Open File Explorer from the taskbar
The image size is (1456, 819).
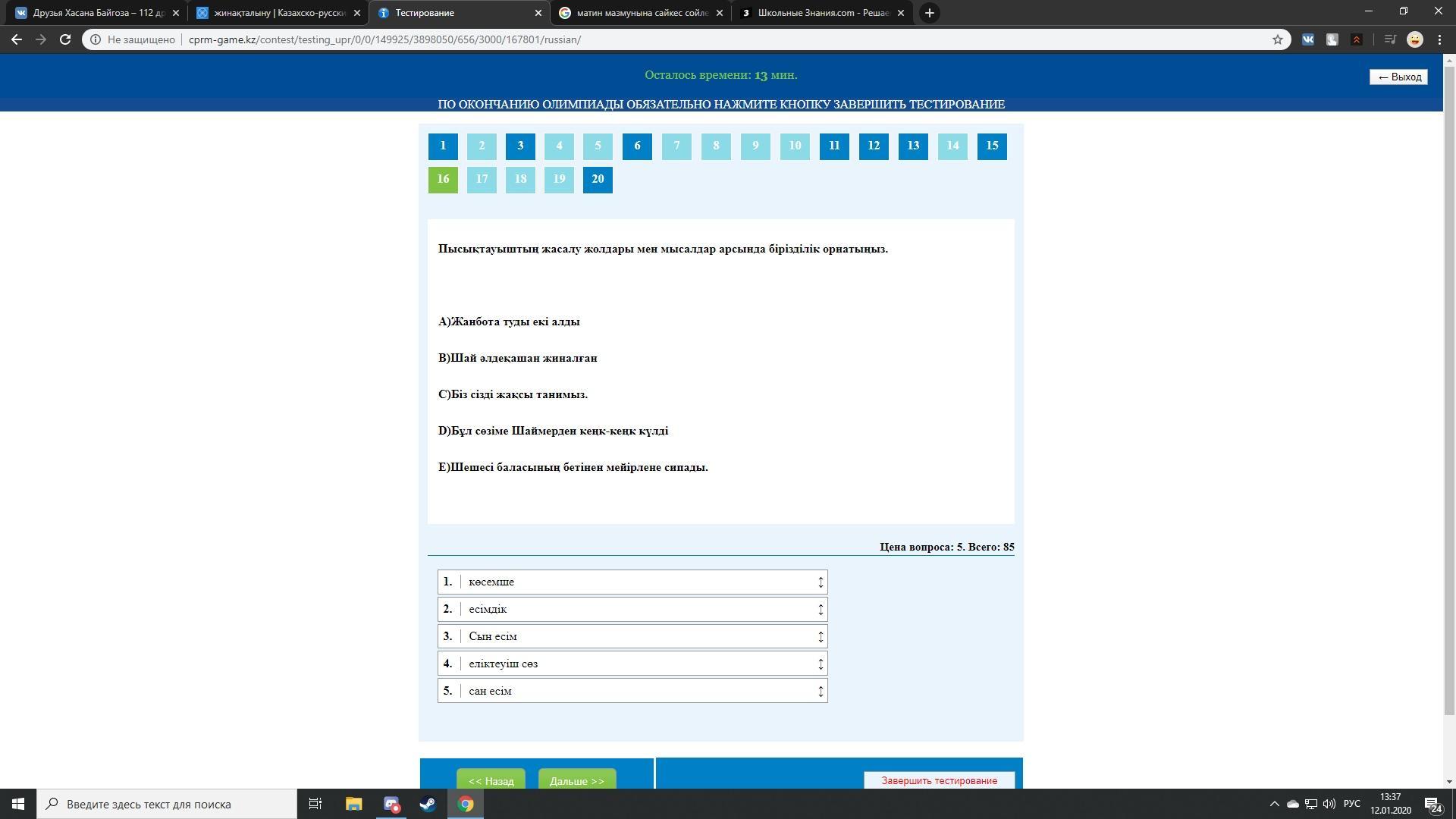[353, 804]
